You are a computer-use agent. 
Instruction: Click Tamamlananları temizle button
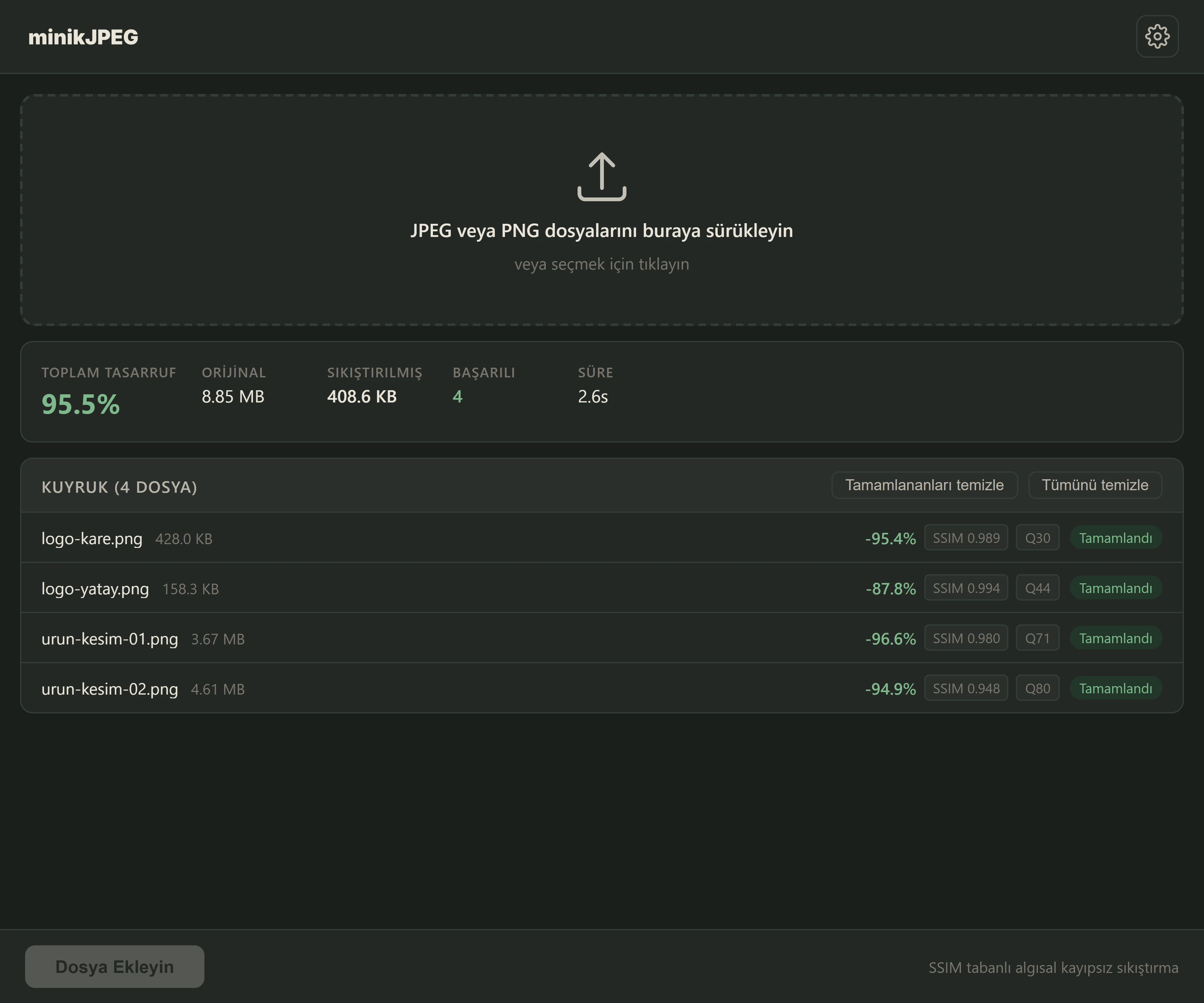click(924, 486)
